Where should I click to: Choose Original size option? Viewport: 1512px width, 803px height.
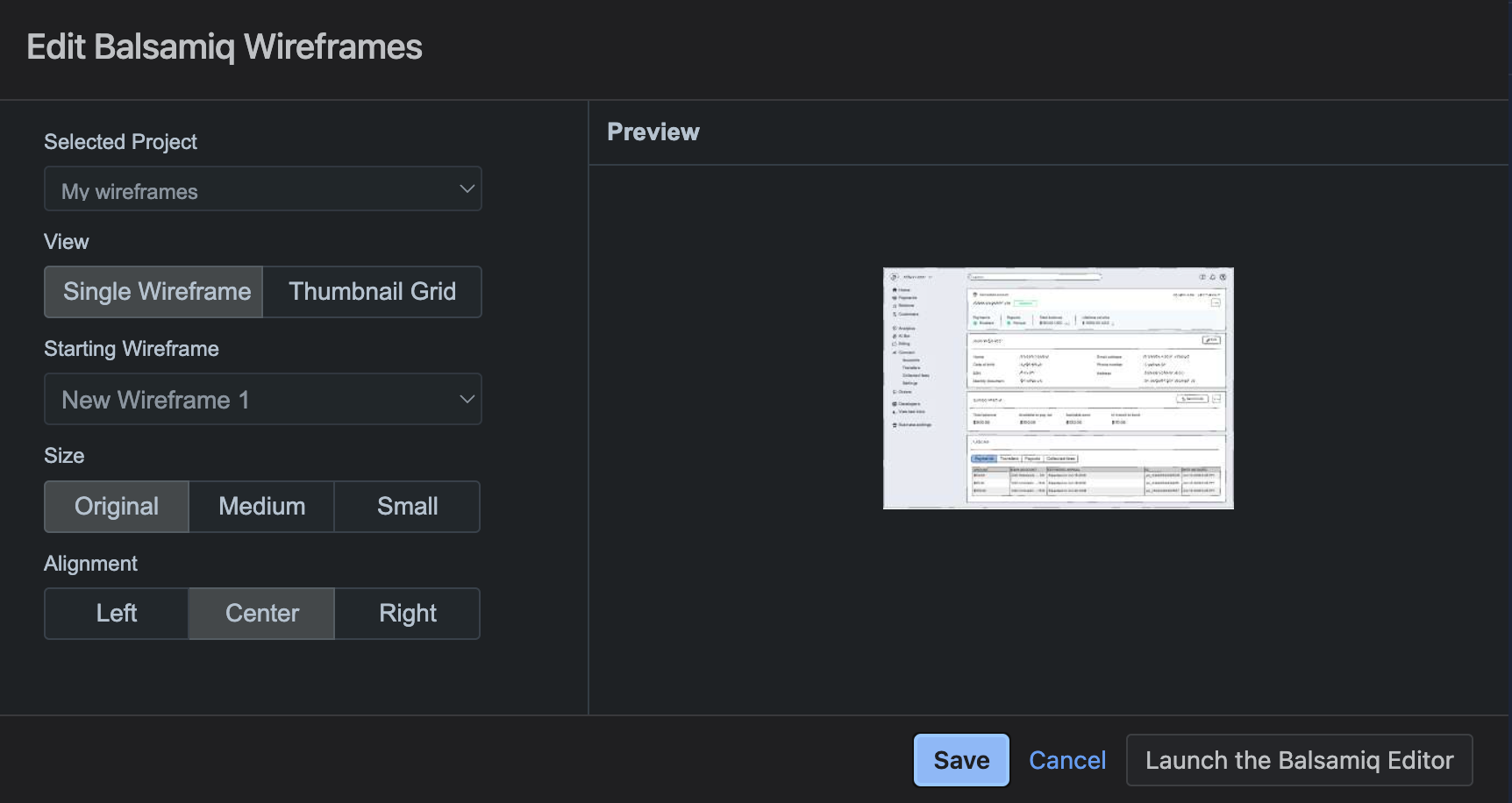[x=117, y=507]
